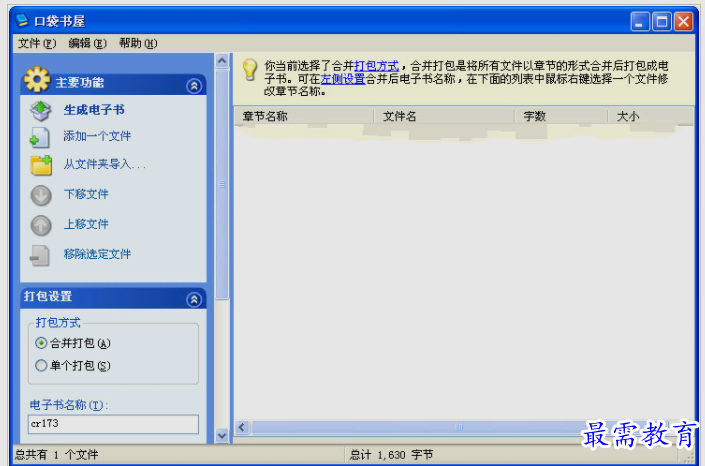
Task: Open the 打包方式 hyperlink in the tip
Action: [377, 66]
